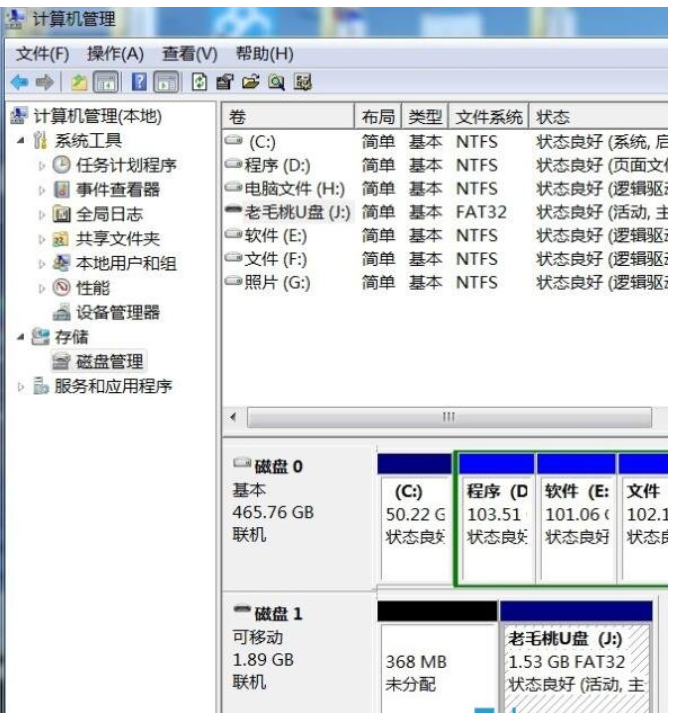Click the green Refresh icon in toolbar
This screenshot has width=674, height=718.
coord(200,83)
